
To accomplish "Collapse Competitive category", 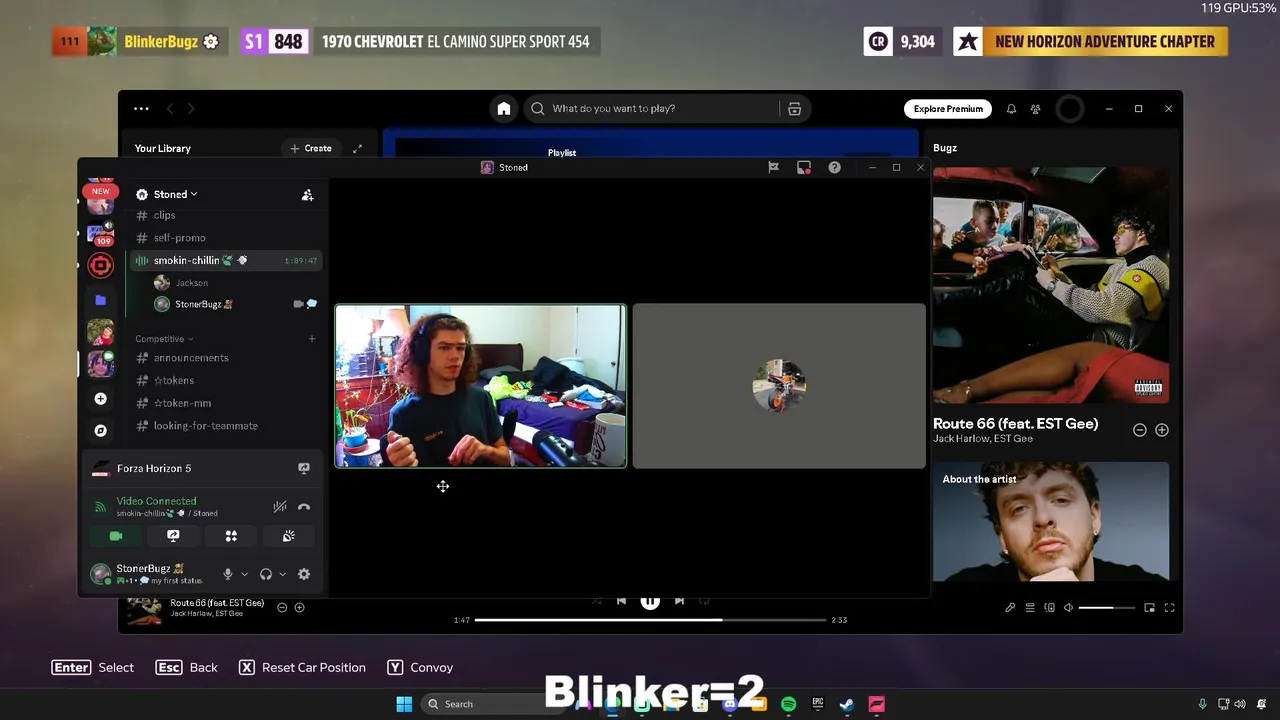I will click(164, 339).
